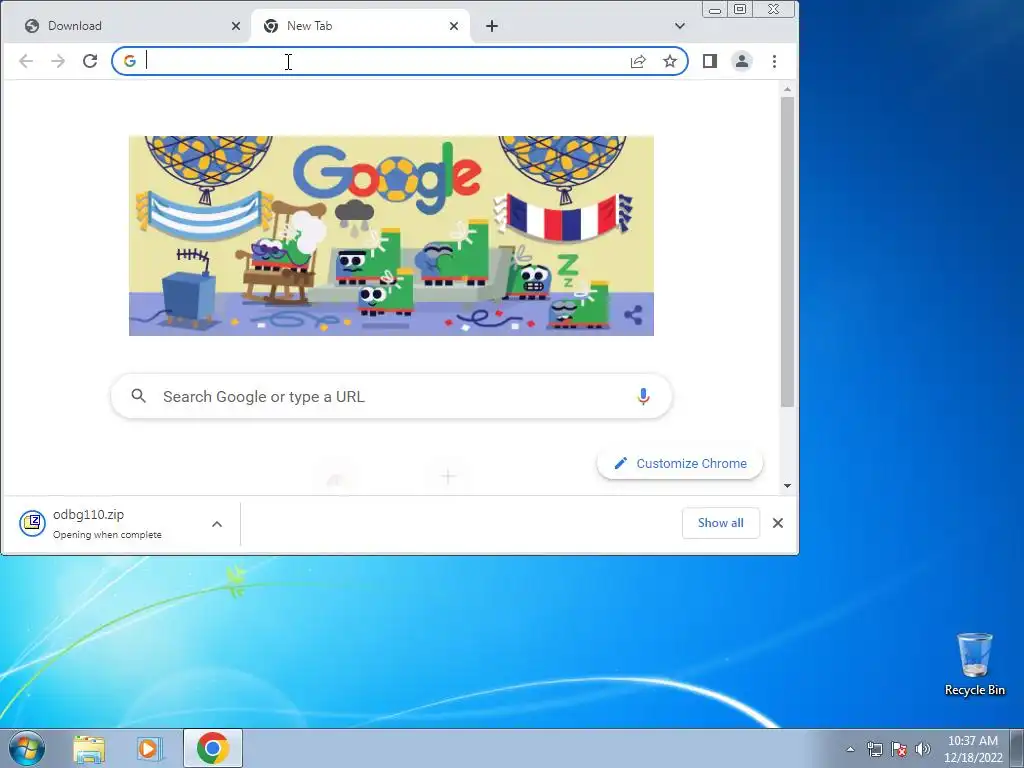Open a new tab with the plus button
The width and height of the screenshot is (1024, 768).
coord(492,26)
